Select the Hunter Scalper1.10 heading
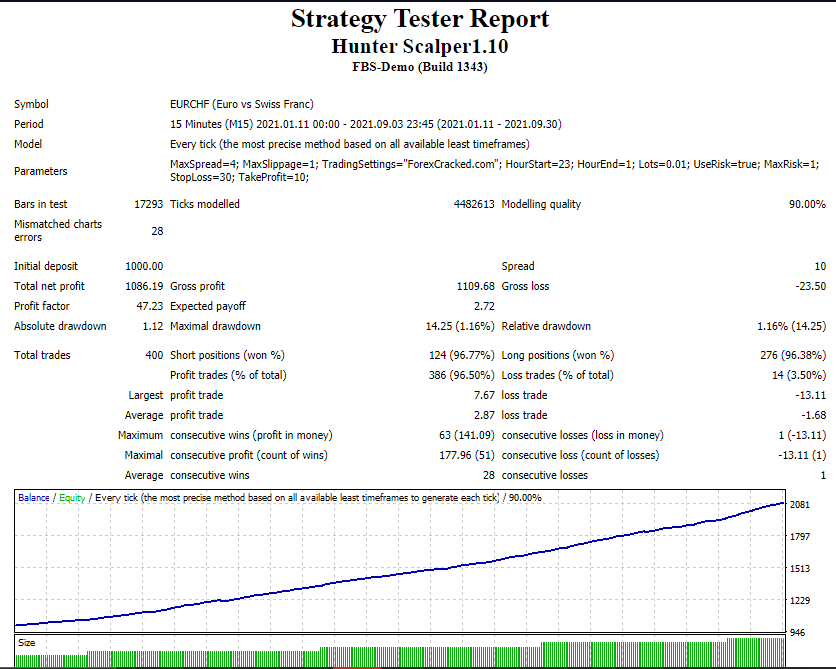The image size is (836, 669). click(x=419, y=46)
